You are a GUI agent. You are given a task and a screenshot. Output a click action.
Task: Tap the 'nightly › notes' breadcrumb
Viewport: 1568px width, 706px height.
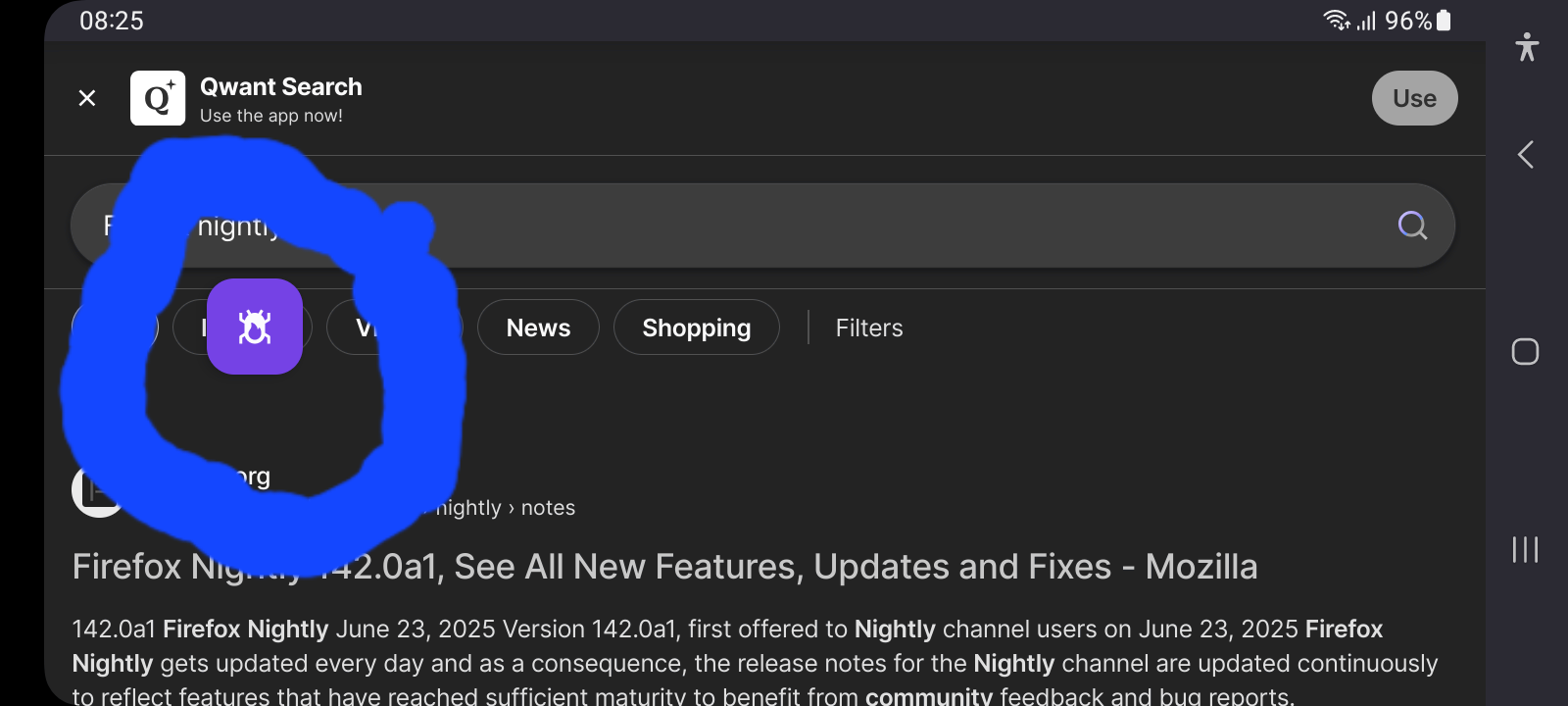[x=505, y=508]
